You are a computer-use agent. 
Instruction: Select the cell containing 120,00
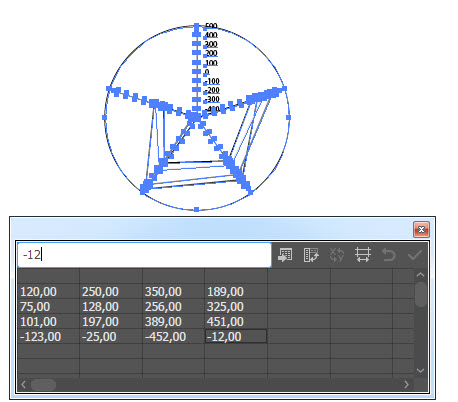click(48, 292)
